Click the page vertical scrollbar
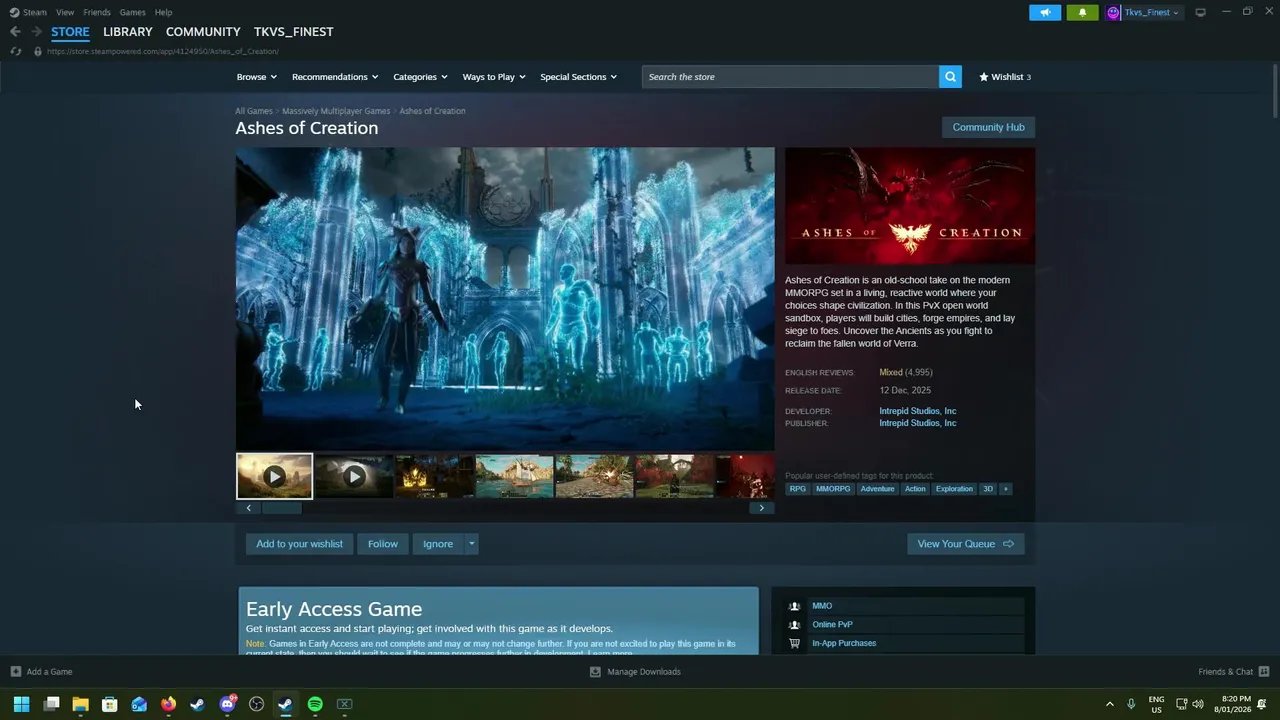Viewport: 1280px width, 720px height. [x=1275, y=90]
